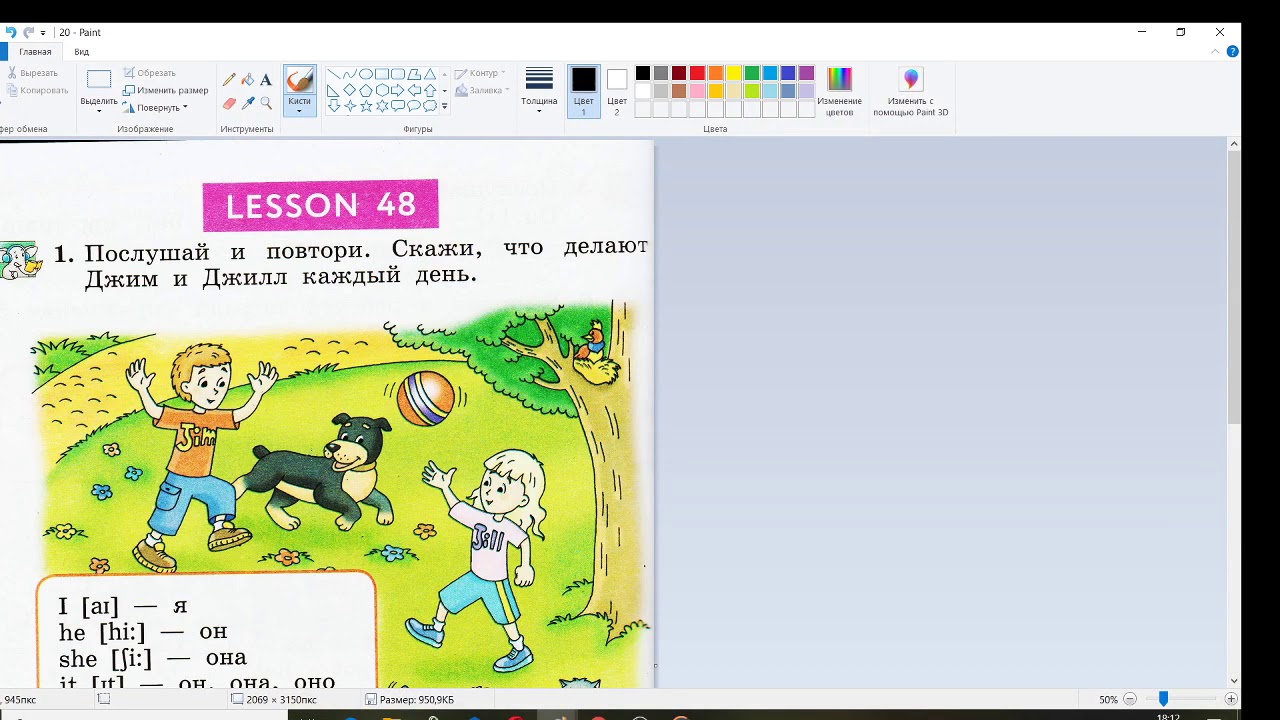Expand the shapes gallery more arrow
1280x720 pixels.
pyautogui.click(x=444, y=106)
